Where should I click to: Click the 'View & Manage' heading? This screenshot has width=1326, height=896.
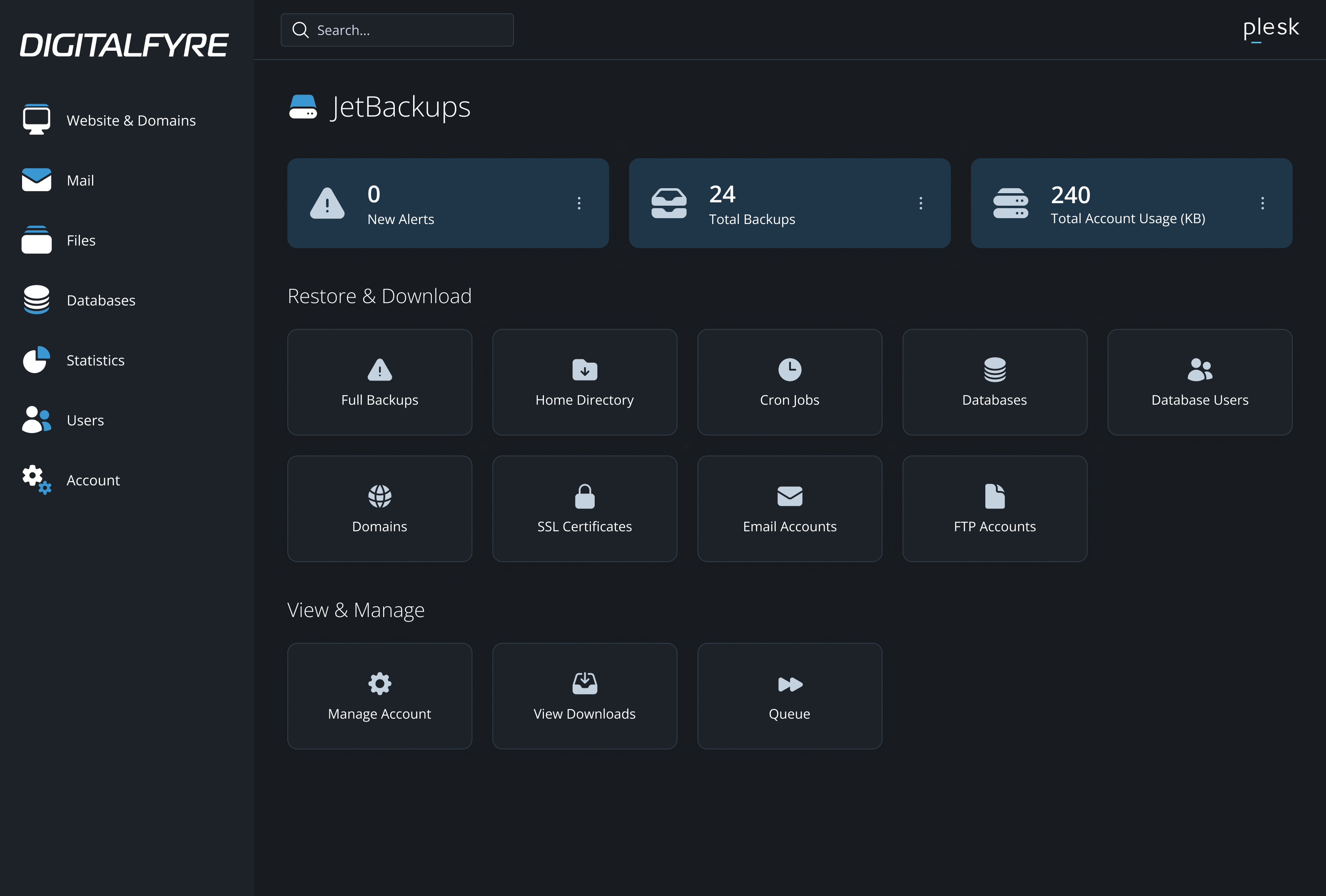(356, 610)
